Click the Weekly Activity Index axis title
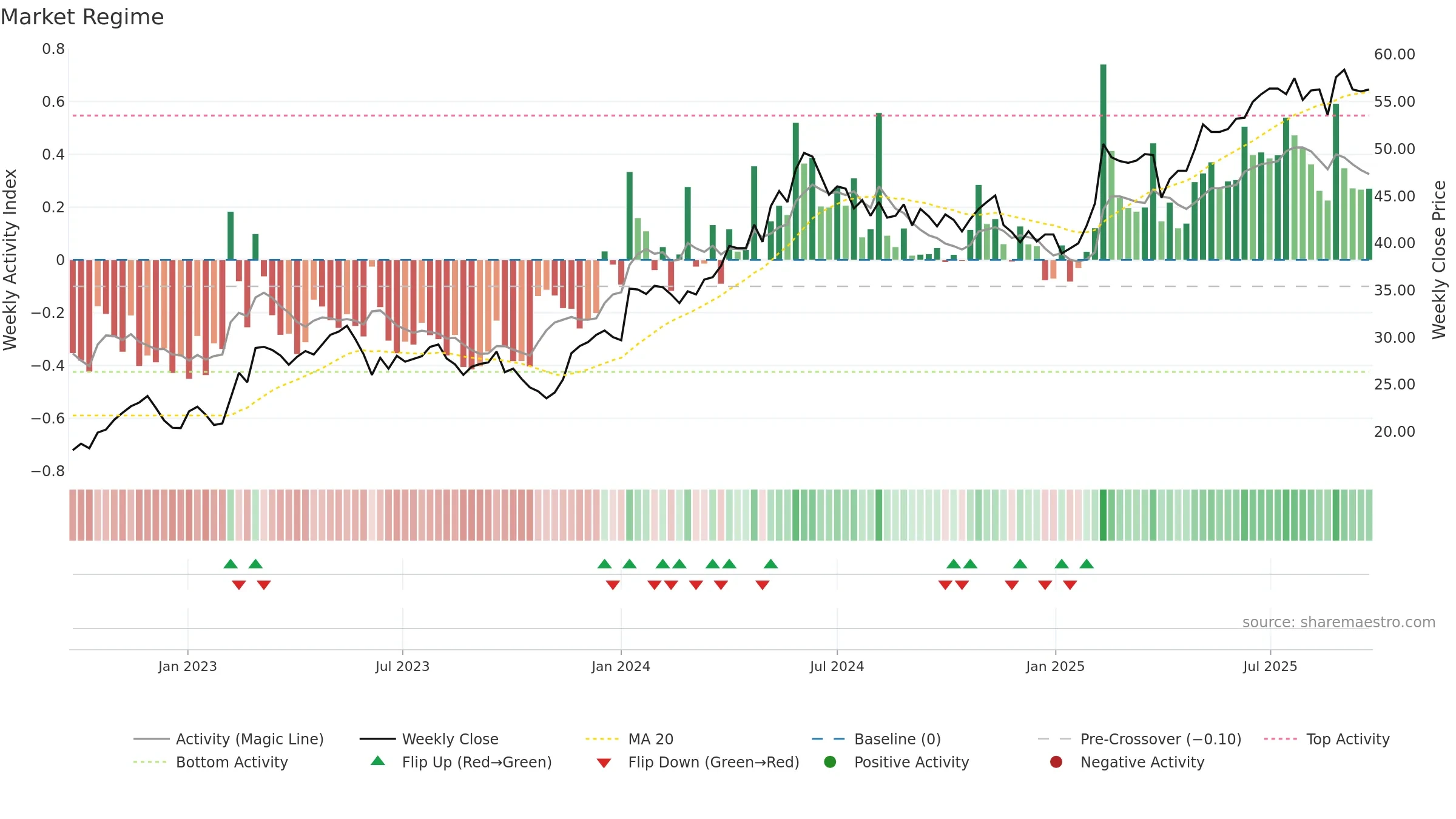Viewport: 1456px width, 819px height. 10,260
